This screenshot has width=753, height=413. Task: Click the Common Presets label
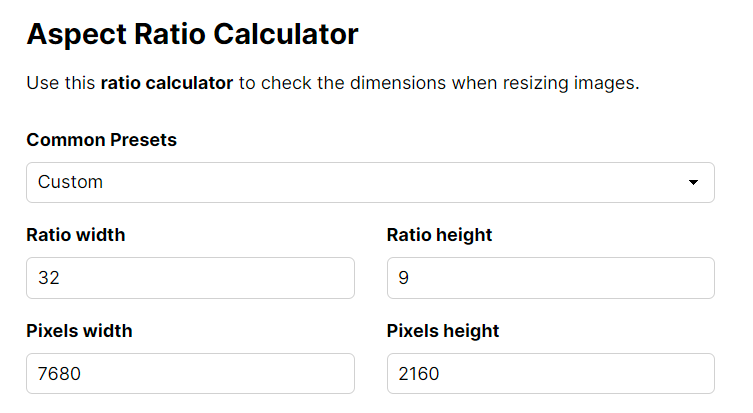[101, 140]
